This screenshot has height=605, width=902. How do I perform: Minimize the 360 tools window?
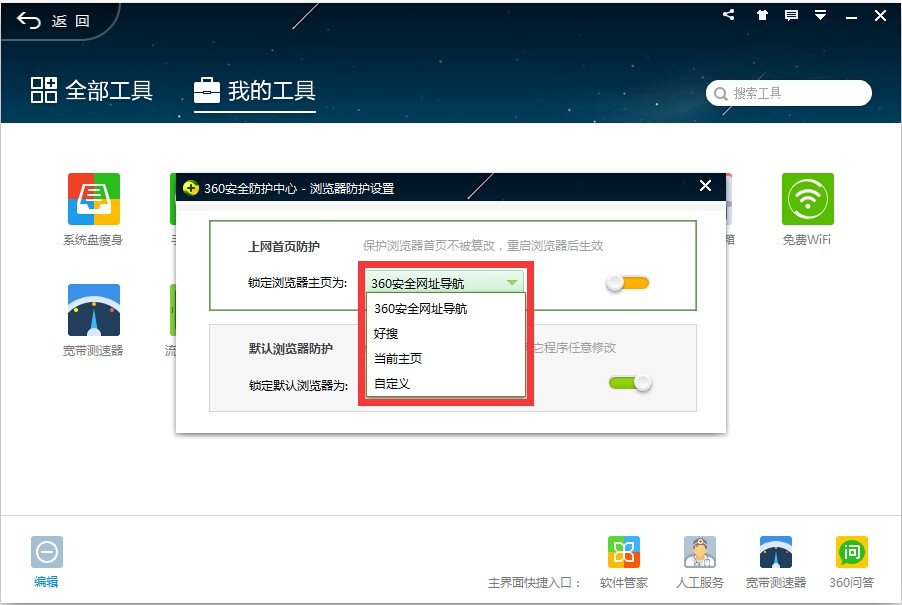(x=851, y=16)
